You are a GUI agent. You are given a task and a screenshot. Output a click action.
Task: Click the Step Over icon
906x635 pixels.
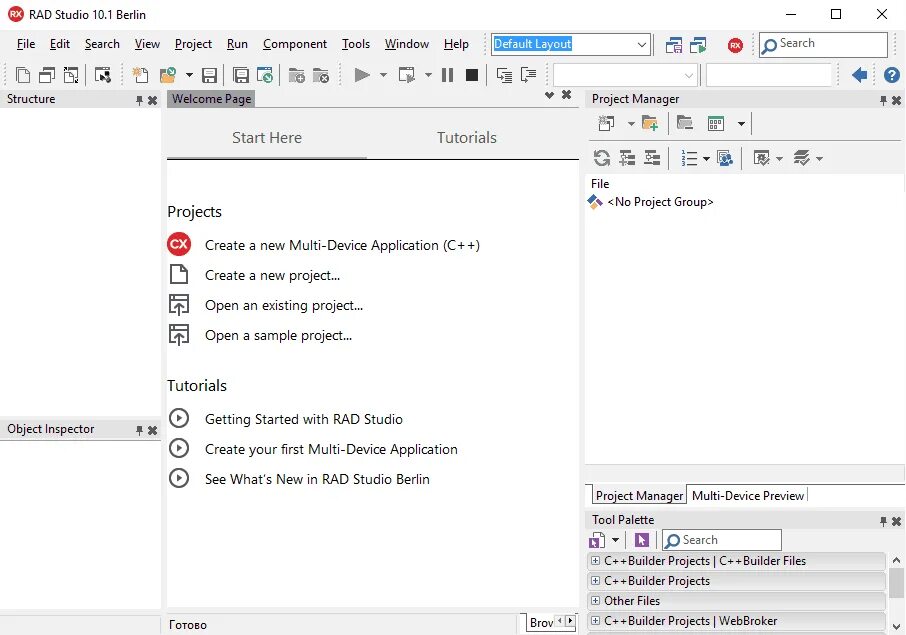point(528,75)
